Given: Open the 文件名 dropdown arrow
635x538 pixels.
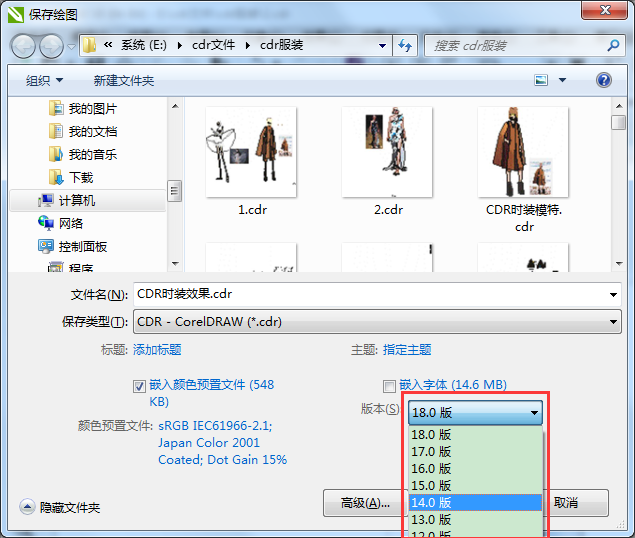Looking at the screenshot, I should [x=614, y=295].
